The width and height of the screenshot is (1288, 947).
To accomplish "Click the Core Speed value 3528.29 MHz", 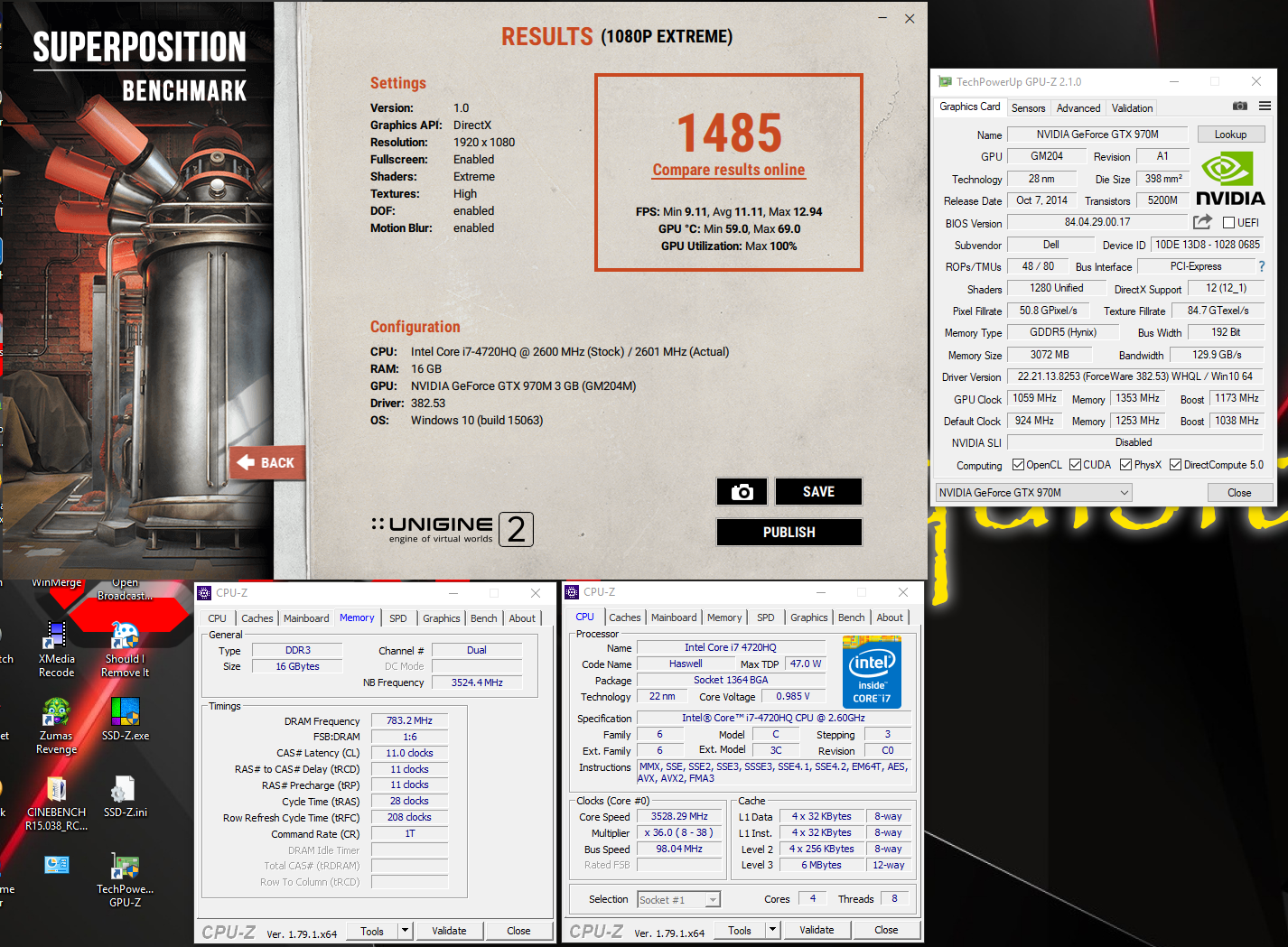I will (679, 816).
